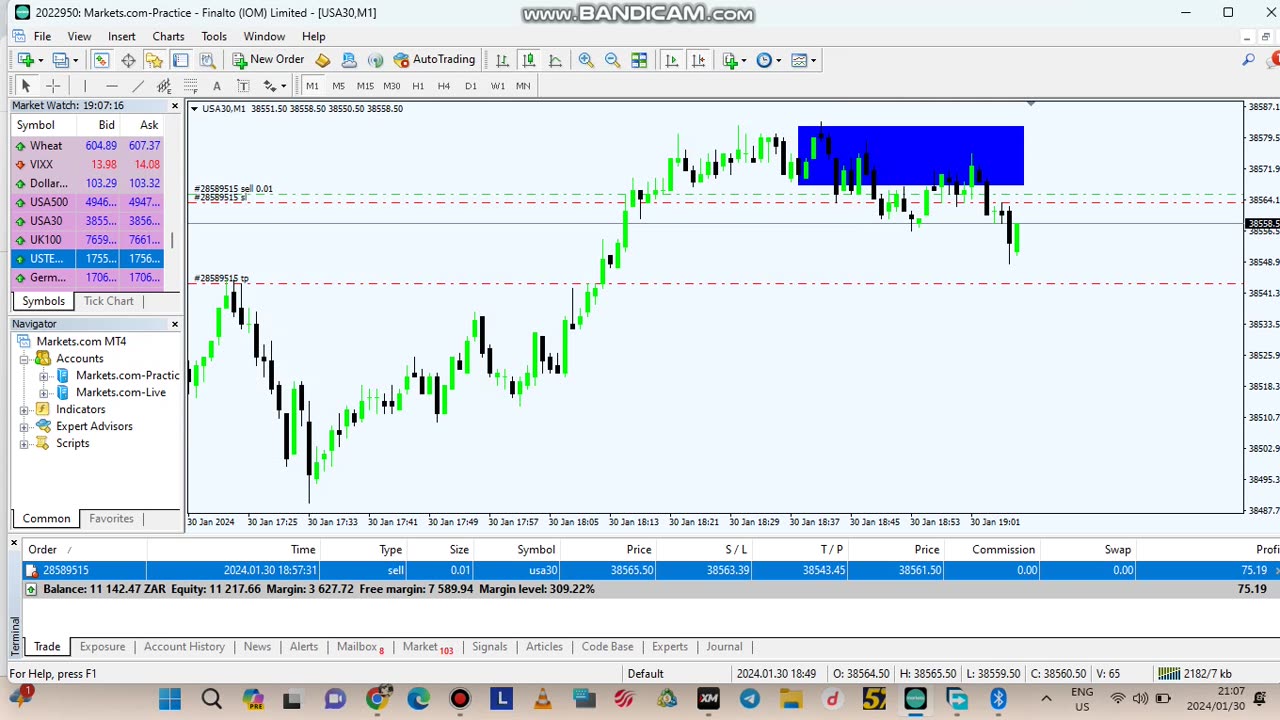This screenshot has width=1280, height=720.
Task: Switch Navigator to Favorites tab
Action: (x=111, y=518)
